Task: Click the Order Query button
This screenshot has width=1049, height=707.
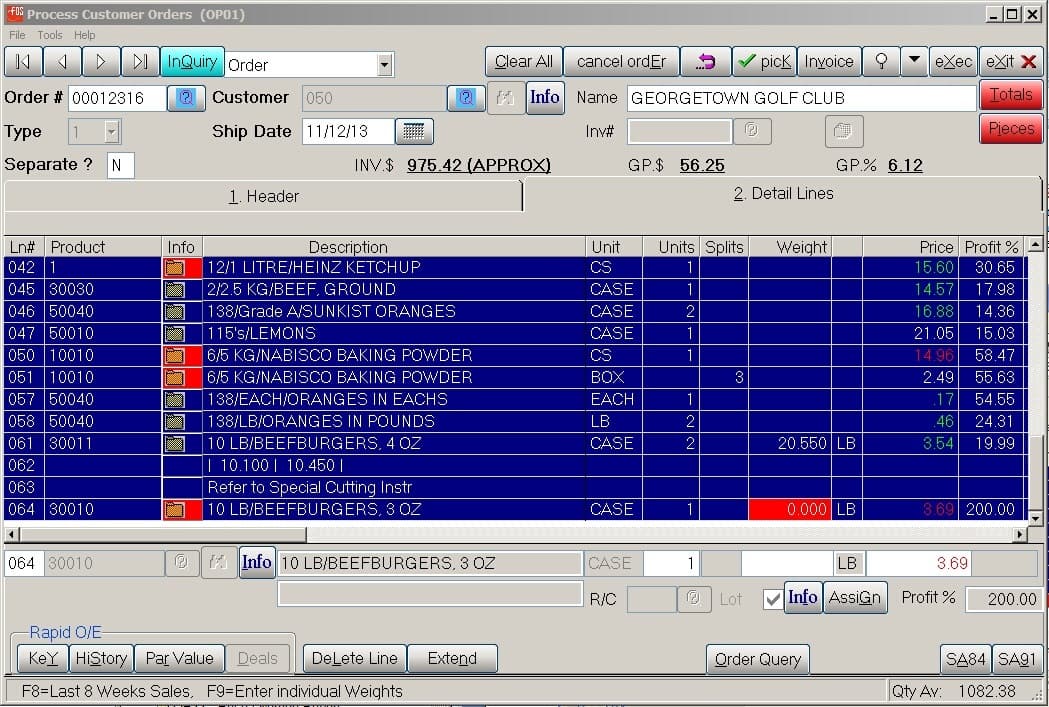Action: tap(758, 660)
